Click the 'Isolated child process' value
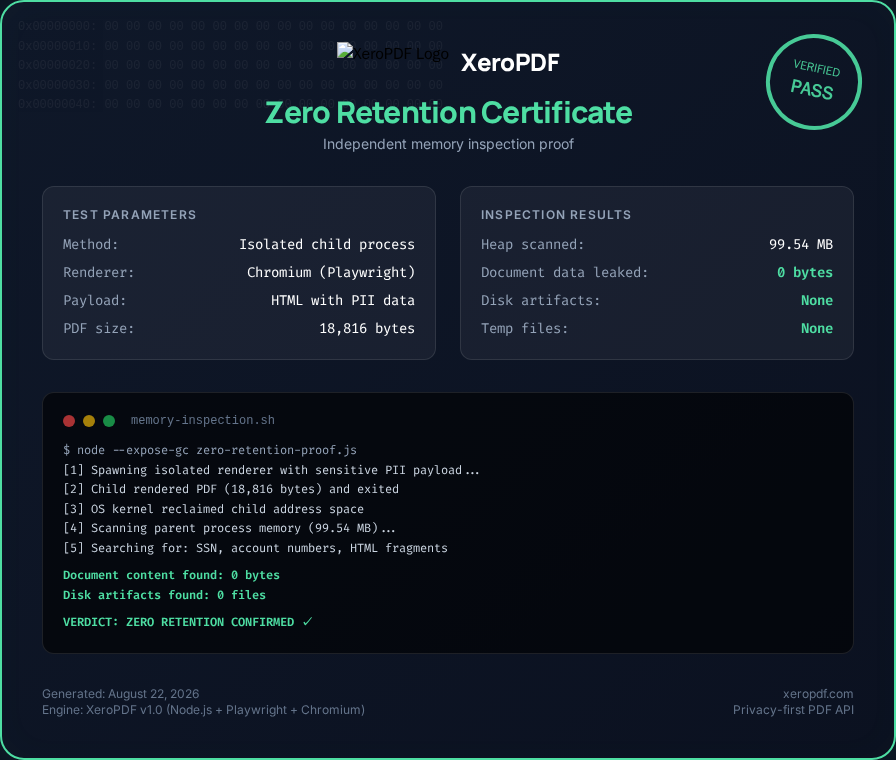896x760 pixels. click(x=327, y=245)
